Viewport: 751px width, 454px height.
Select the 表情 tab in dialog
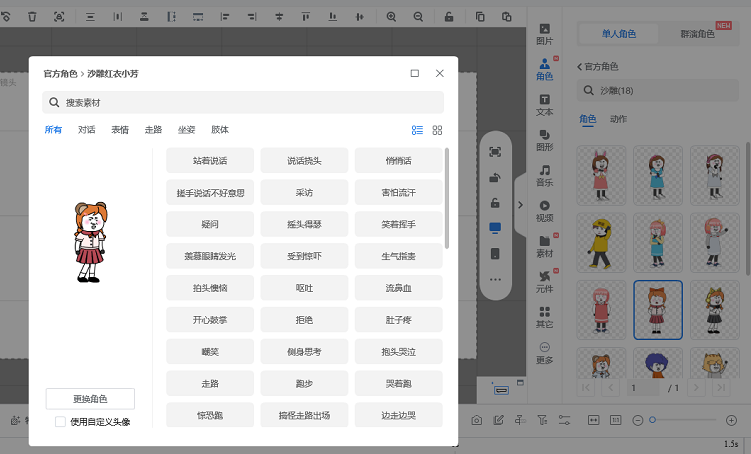pos(120,130)
